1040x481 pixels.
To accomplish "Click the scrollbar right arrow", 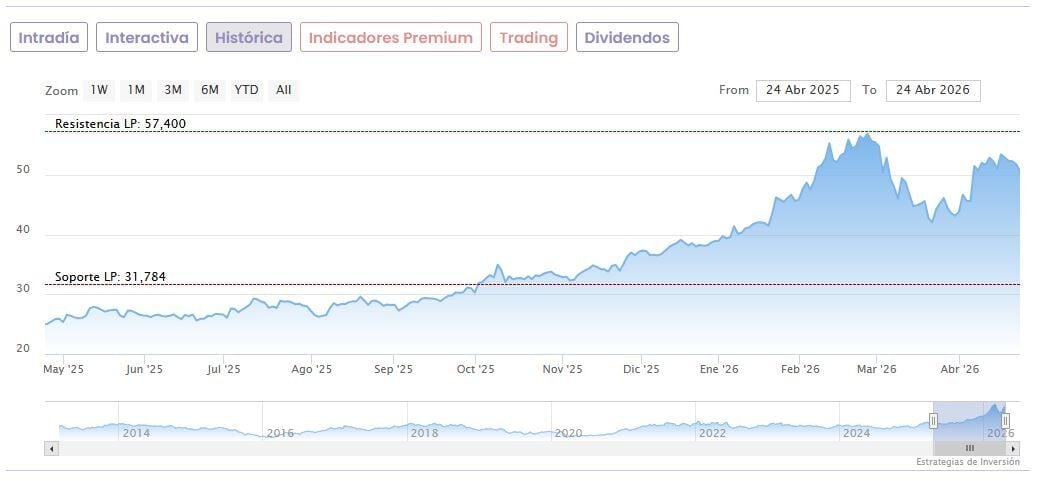I will 1013,449.
